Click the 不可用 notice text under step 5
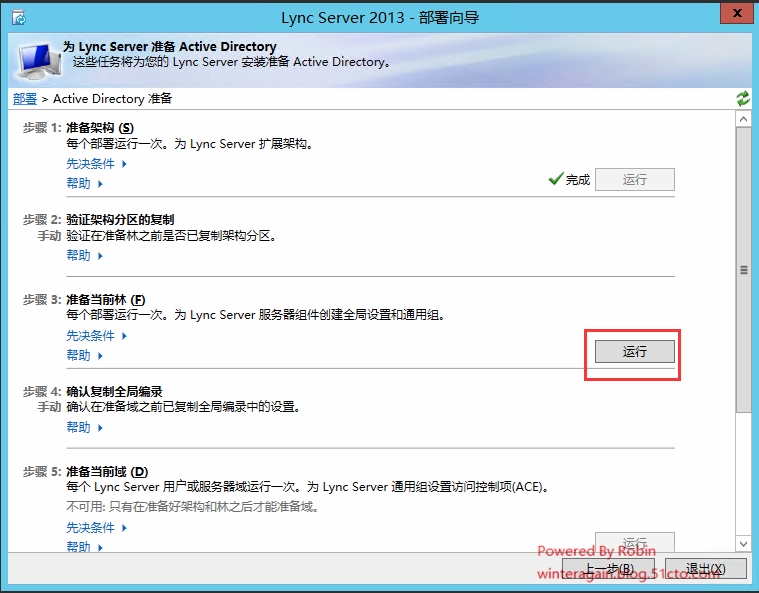Viewport: 759px width, 593px height. [192, 507]
